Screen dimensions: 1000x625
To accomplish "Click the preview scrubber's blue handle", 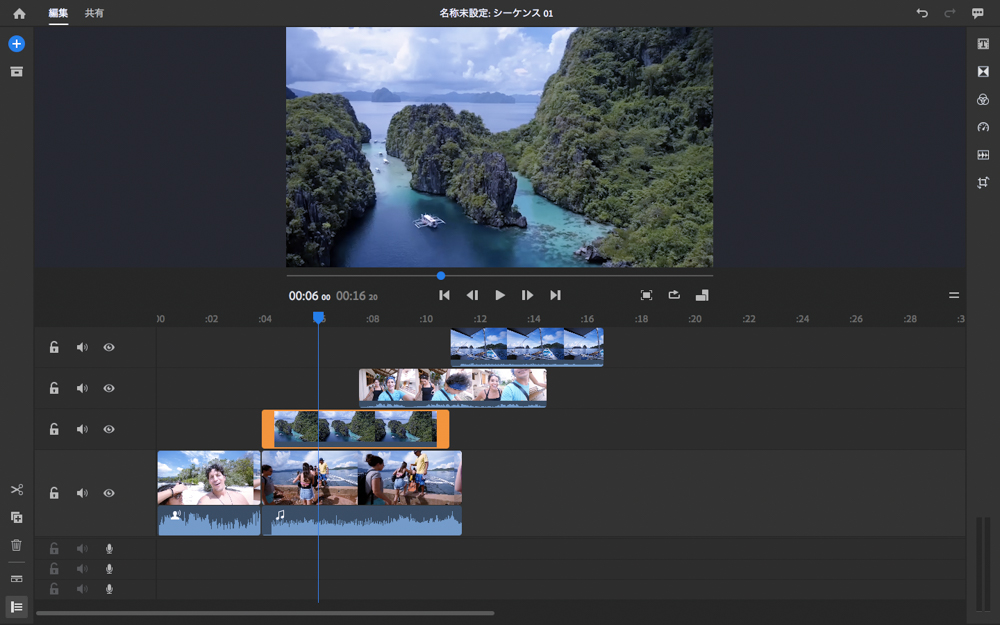I will click(441, 275).
